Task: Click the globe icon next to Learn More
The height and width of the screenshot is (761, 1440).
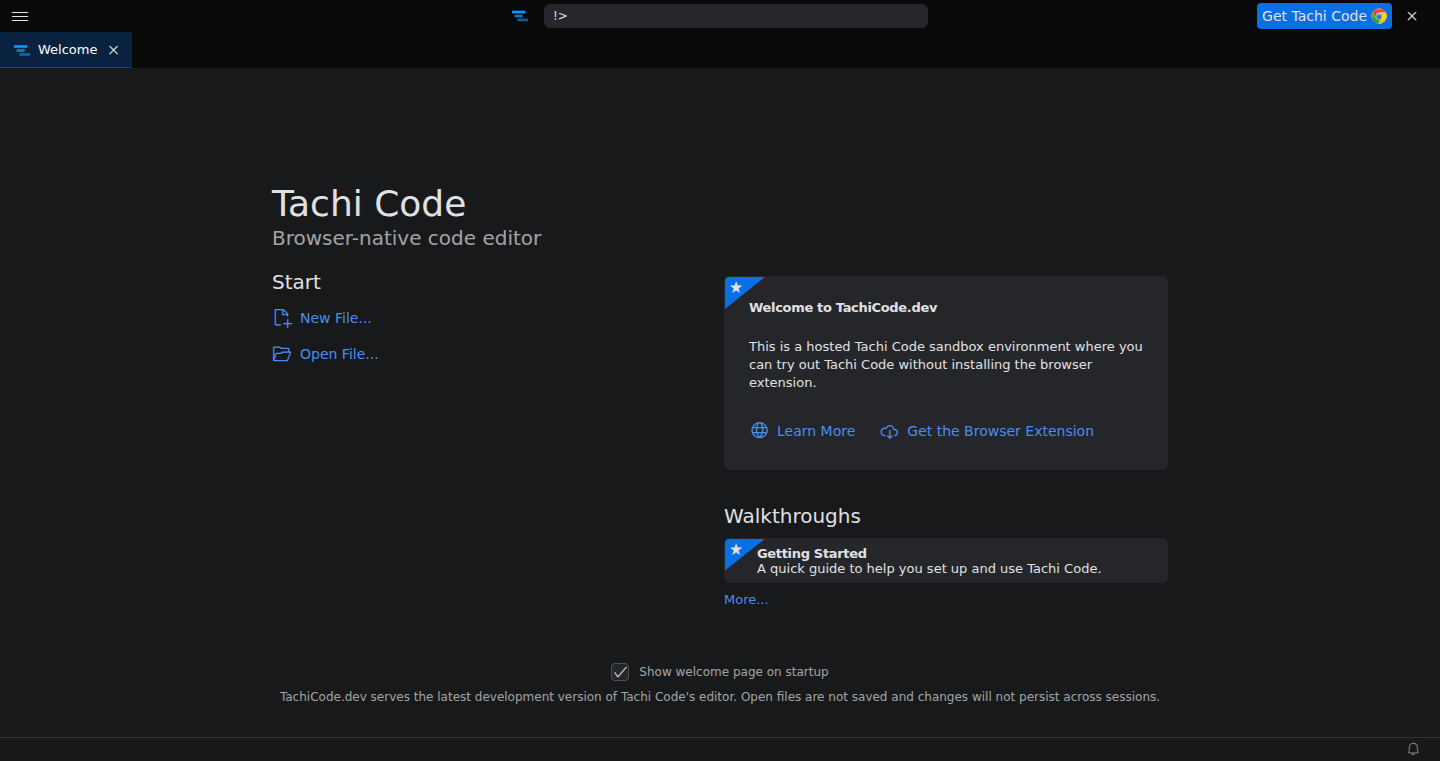Action: pos(760,431)
